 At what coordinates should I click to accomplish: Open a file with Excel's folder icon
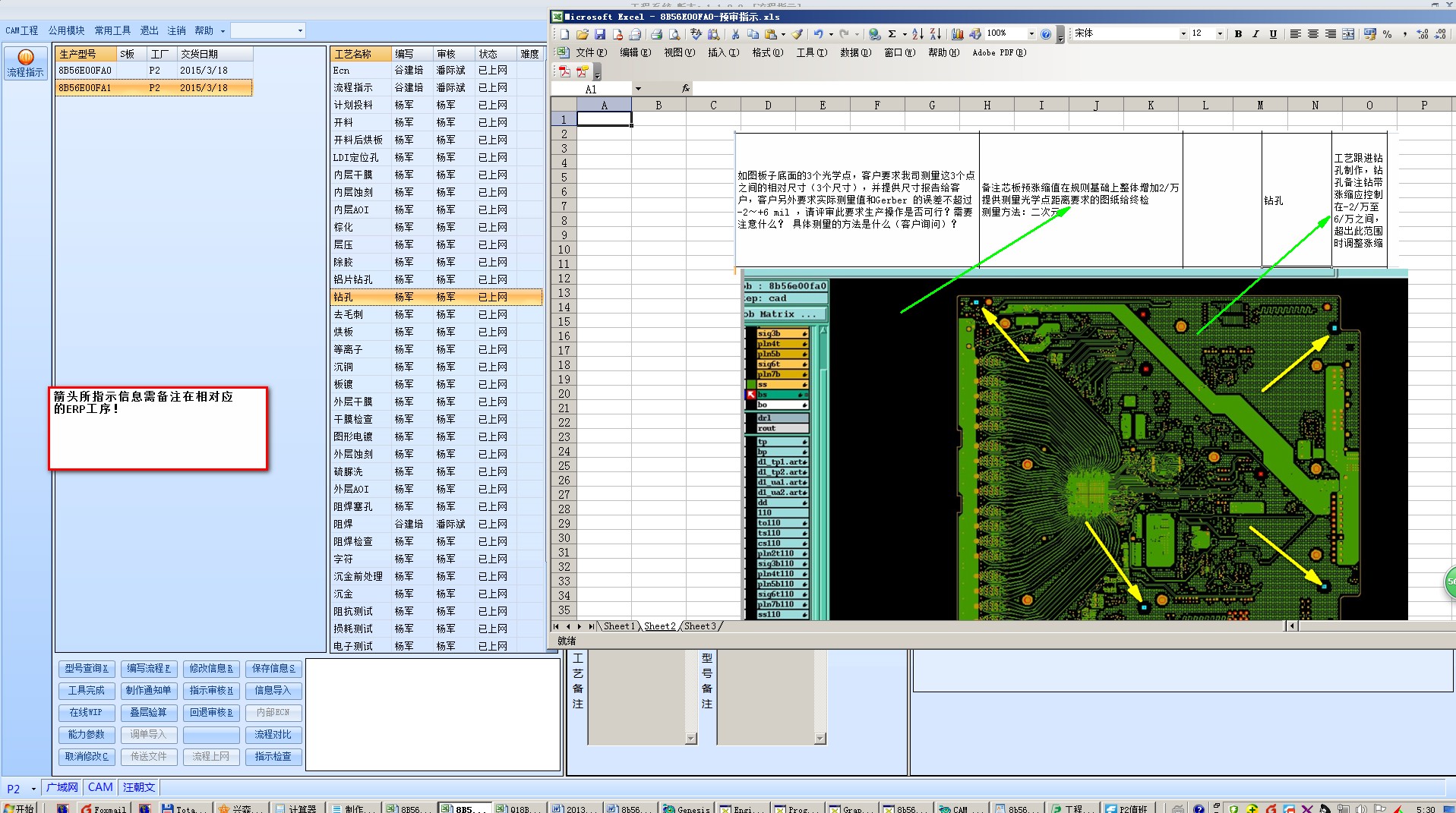click(x=583, y=34)
